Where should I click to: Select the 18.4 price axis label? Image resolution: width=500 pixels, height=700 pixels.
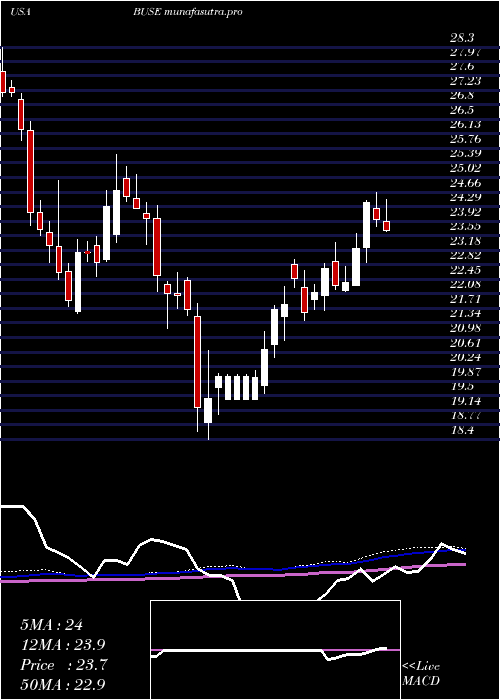click(462, 430)
